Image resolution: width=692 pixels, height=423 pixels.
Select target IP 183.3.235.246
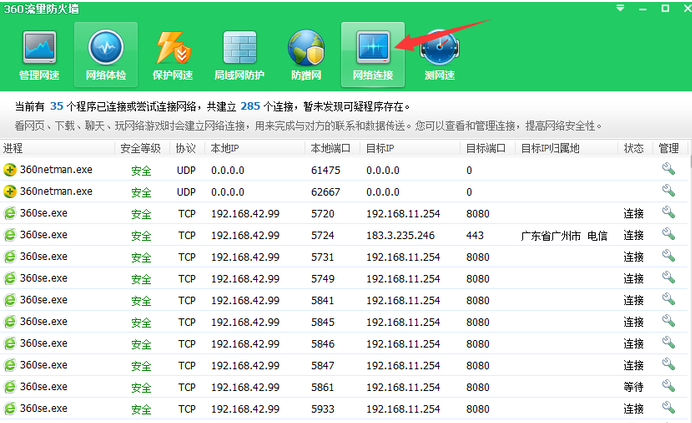400,235
